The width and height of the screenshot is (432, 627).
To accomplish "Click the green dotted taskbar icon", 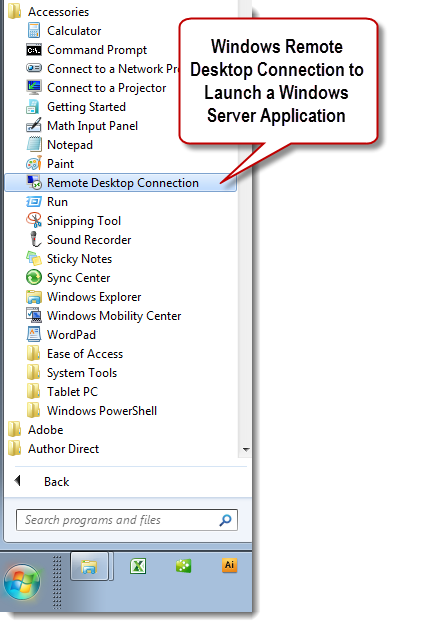I will point(184,566).
